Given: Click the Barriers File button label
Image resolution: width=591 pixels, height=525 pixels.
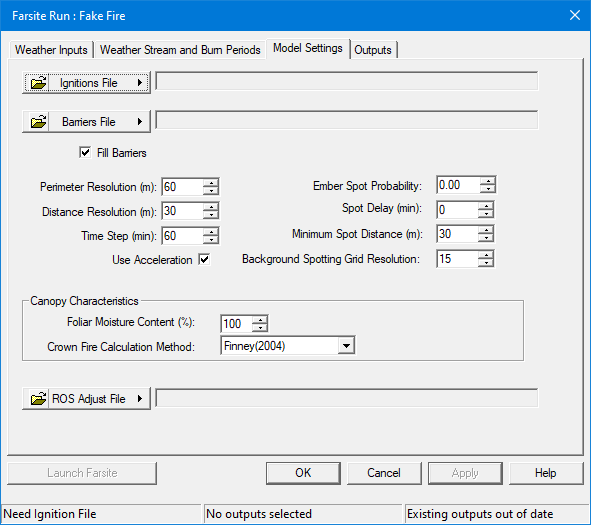Looking at the screenshot, I should [89, 122].
